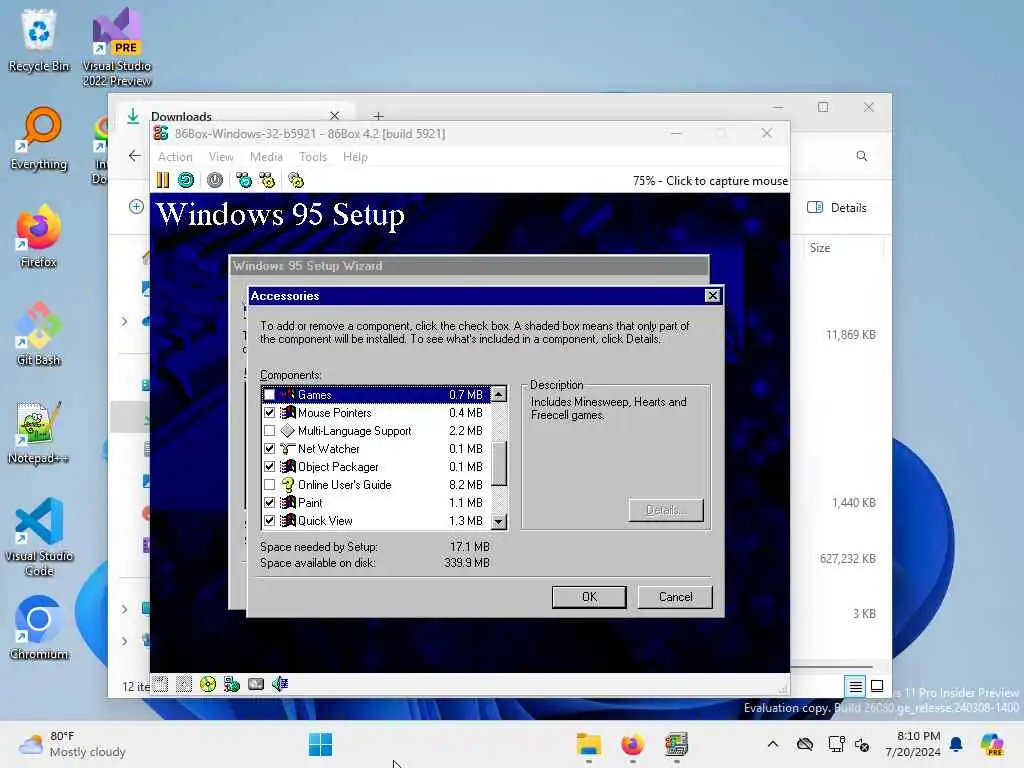
Task: Click Cancel in the Accessories dialog
Action: click(675, 597)
